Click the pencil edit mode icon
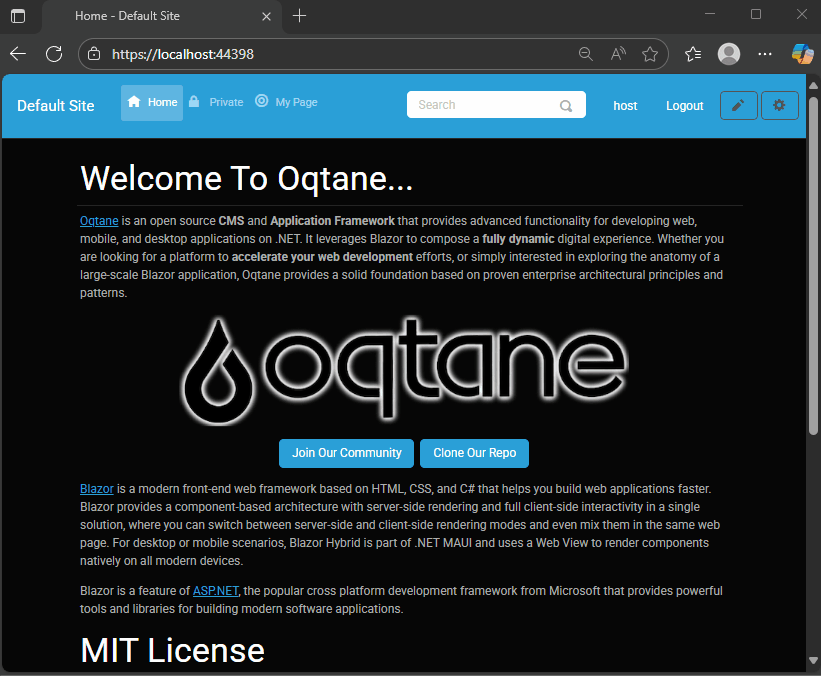Viewport: 821px width, 676px height. coord(738,105)
